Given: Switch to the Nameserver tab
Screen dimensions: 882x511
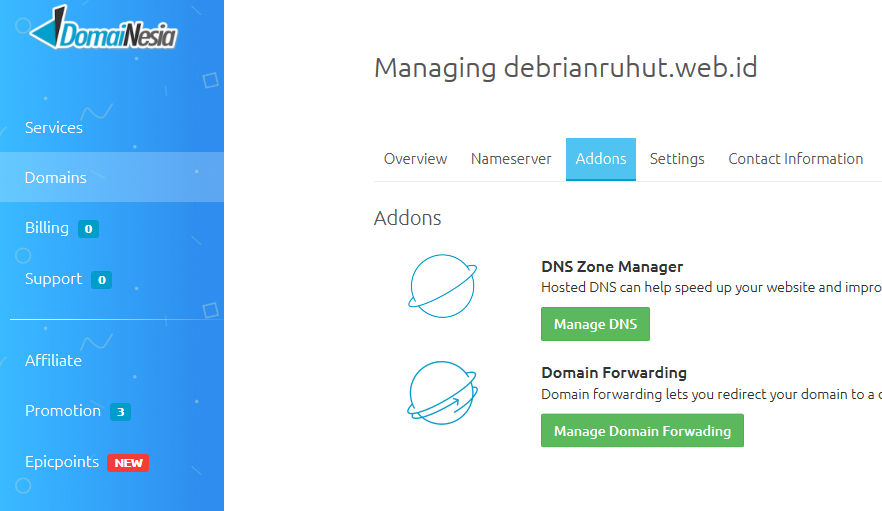Looking at the screenshot, I should tap(511, 159).
